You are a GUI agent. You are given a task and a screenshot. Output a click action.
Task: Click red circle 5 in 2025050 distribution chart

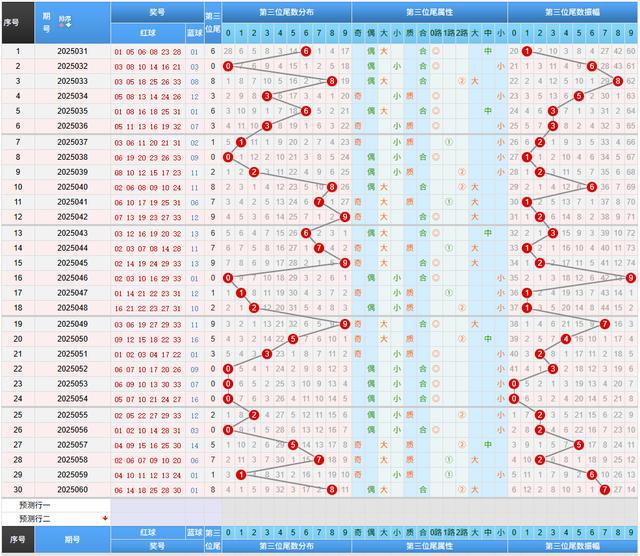coord(293,339)
